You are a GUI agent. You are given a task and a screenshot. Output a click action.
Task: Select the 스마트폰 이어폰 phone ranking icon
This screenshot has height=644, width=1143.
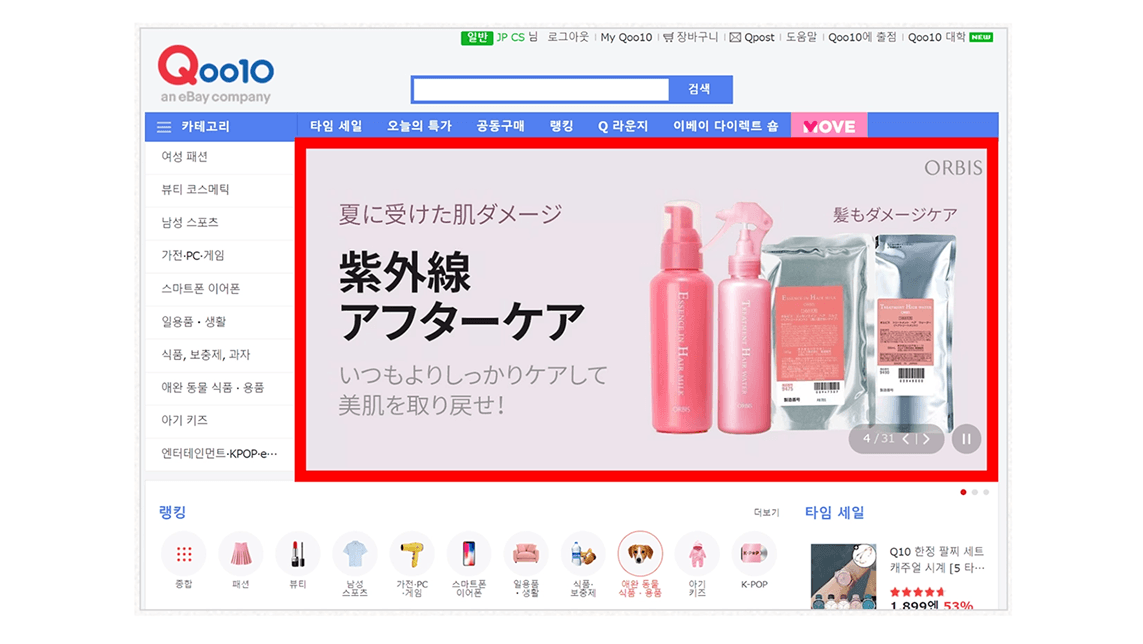point(469,554)
